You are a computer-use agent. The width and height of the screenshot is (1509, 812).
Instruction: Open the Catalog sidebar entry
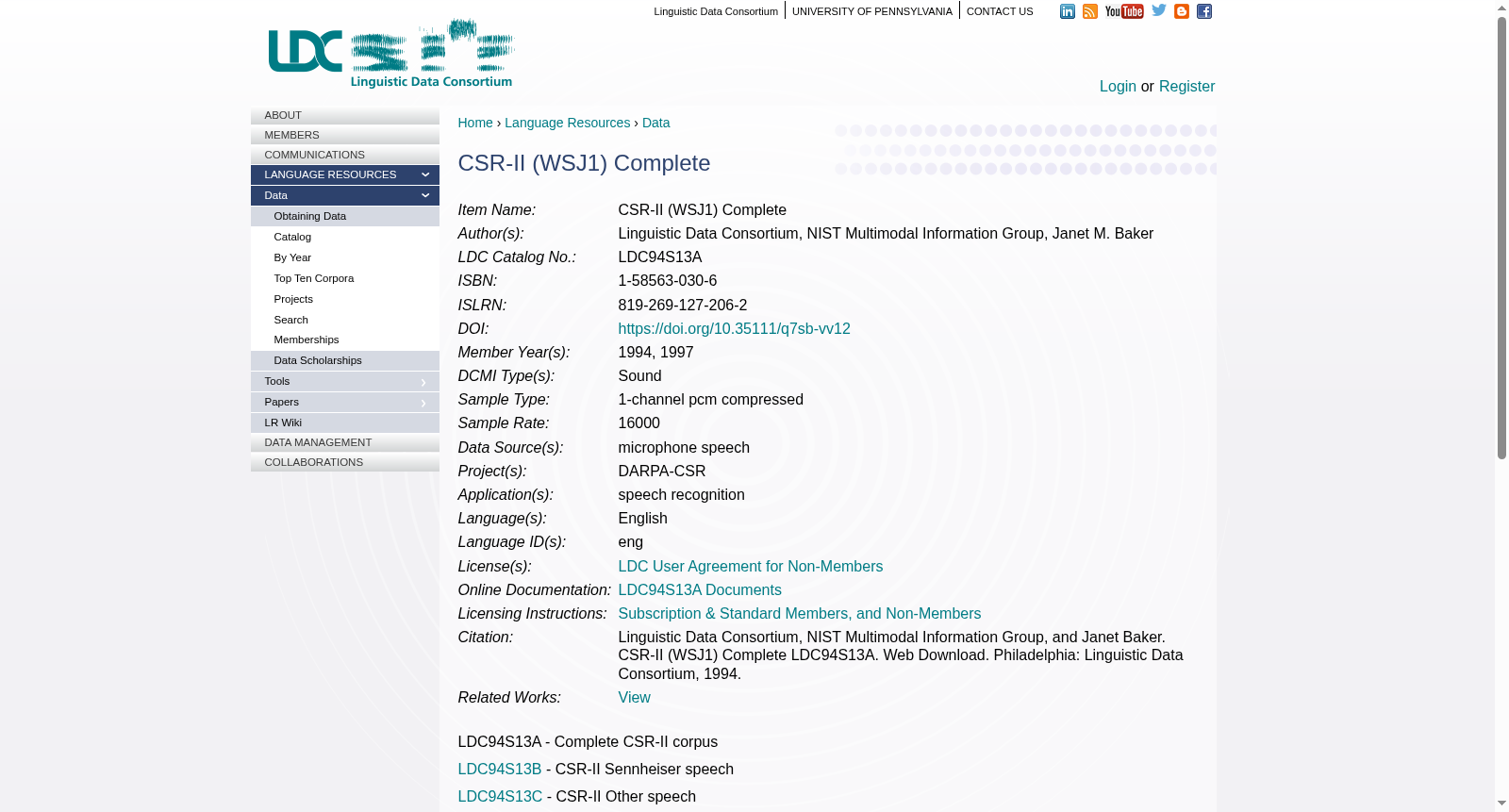click(345, 237)
